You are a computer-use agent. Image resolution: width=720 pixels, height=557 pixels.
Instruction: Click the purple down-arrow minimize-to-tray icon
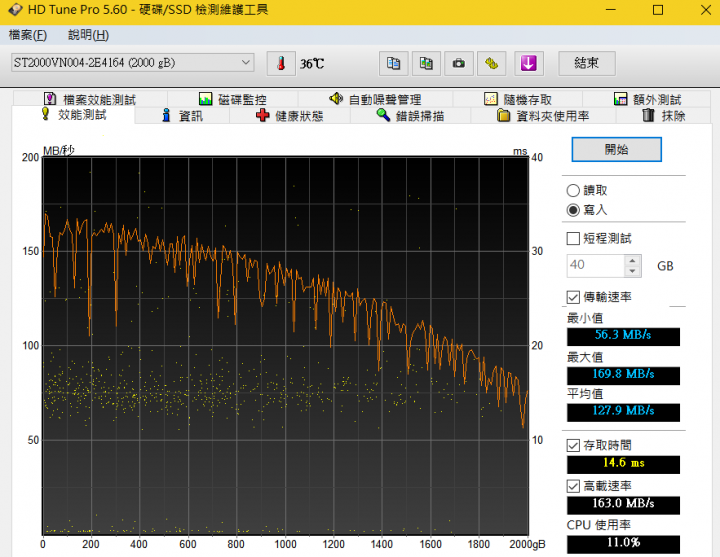tap(529, 63)
